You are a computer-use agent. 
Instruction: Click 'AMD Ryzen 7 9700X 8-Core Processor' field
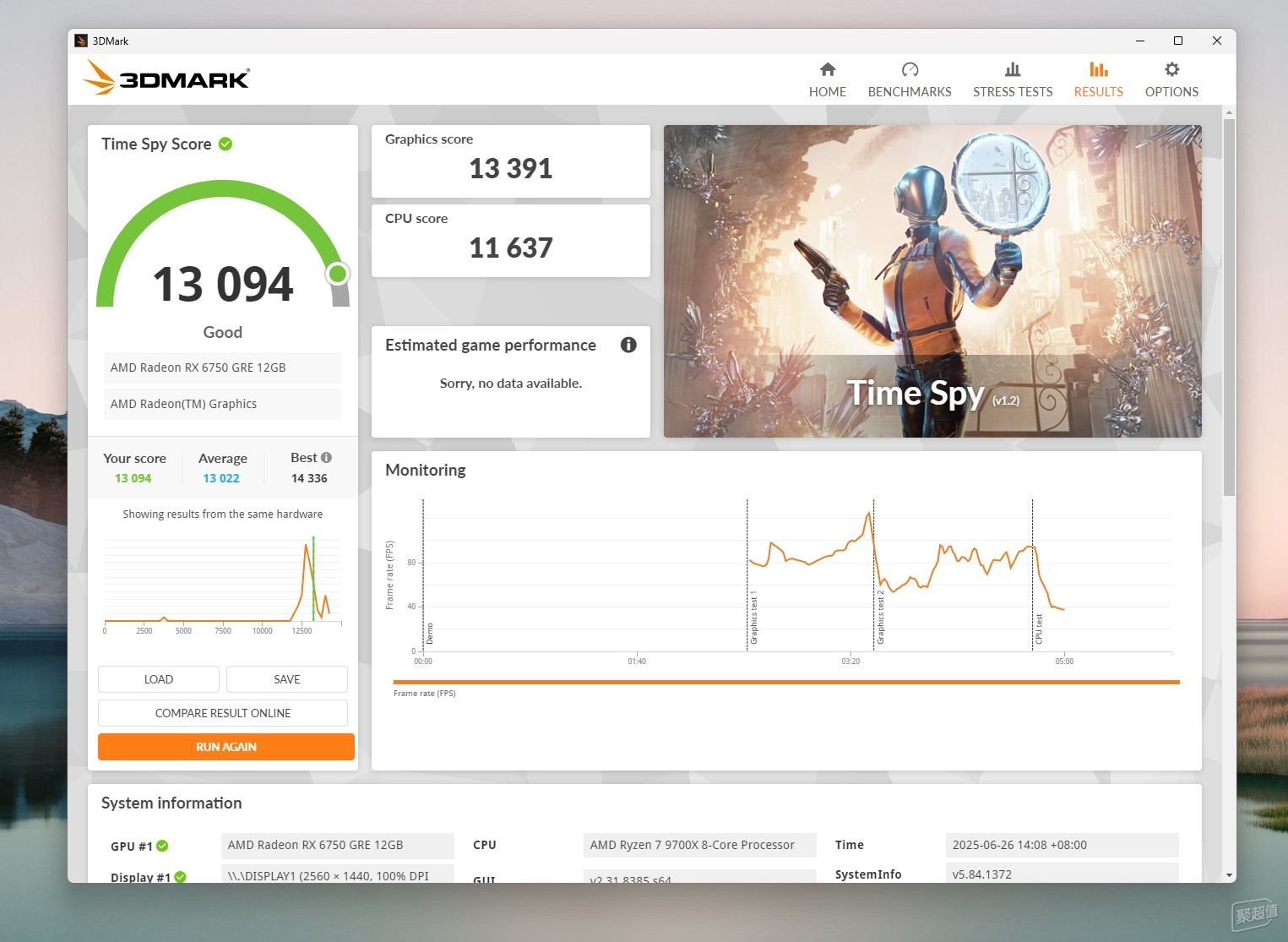tap(700, 845)
